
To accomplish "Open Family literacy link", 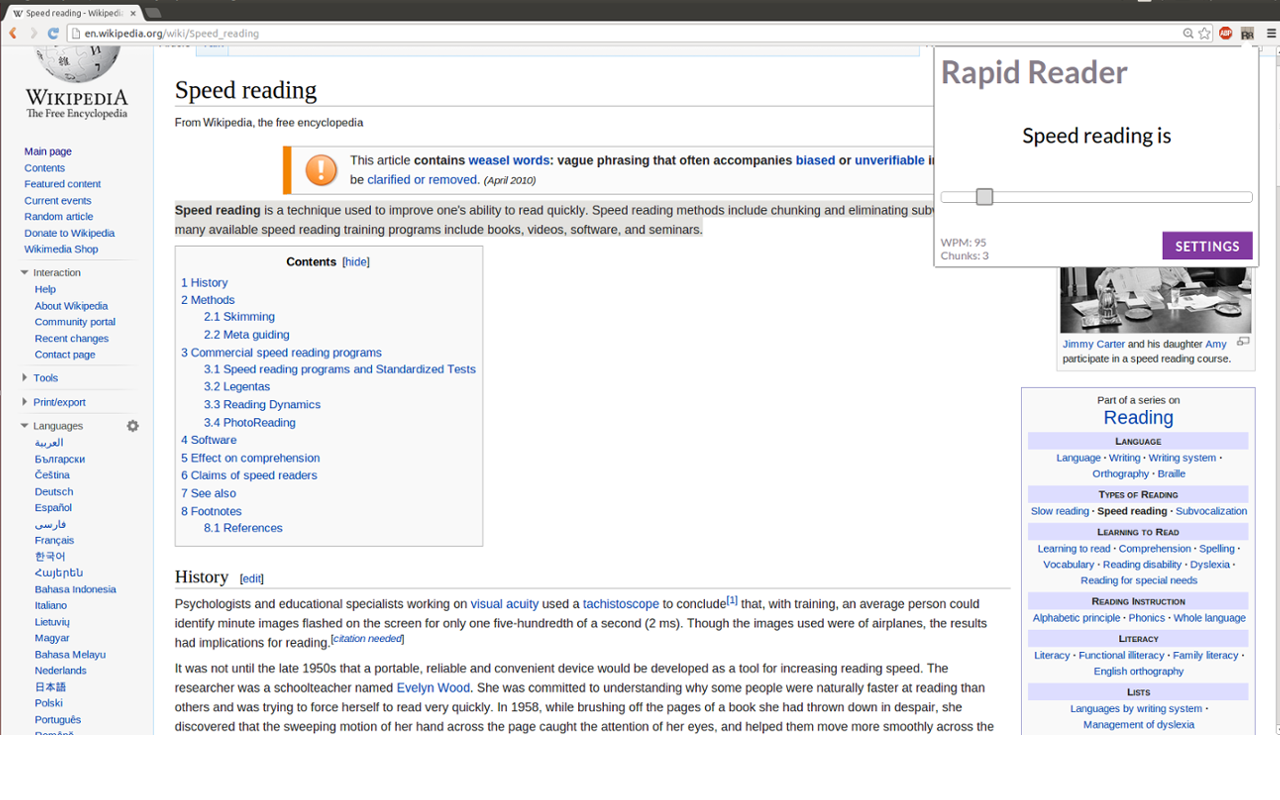I will click(1205, 656).
